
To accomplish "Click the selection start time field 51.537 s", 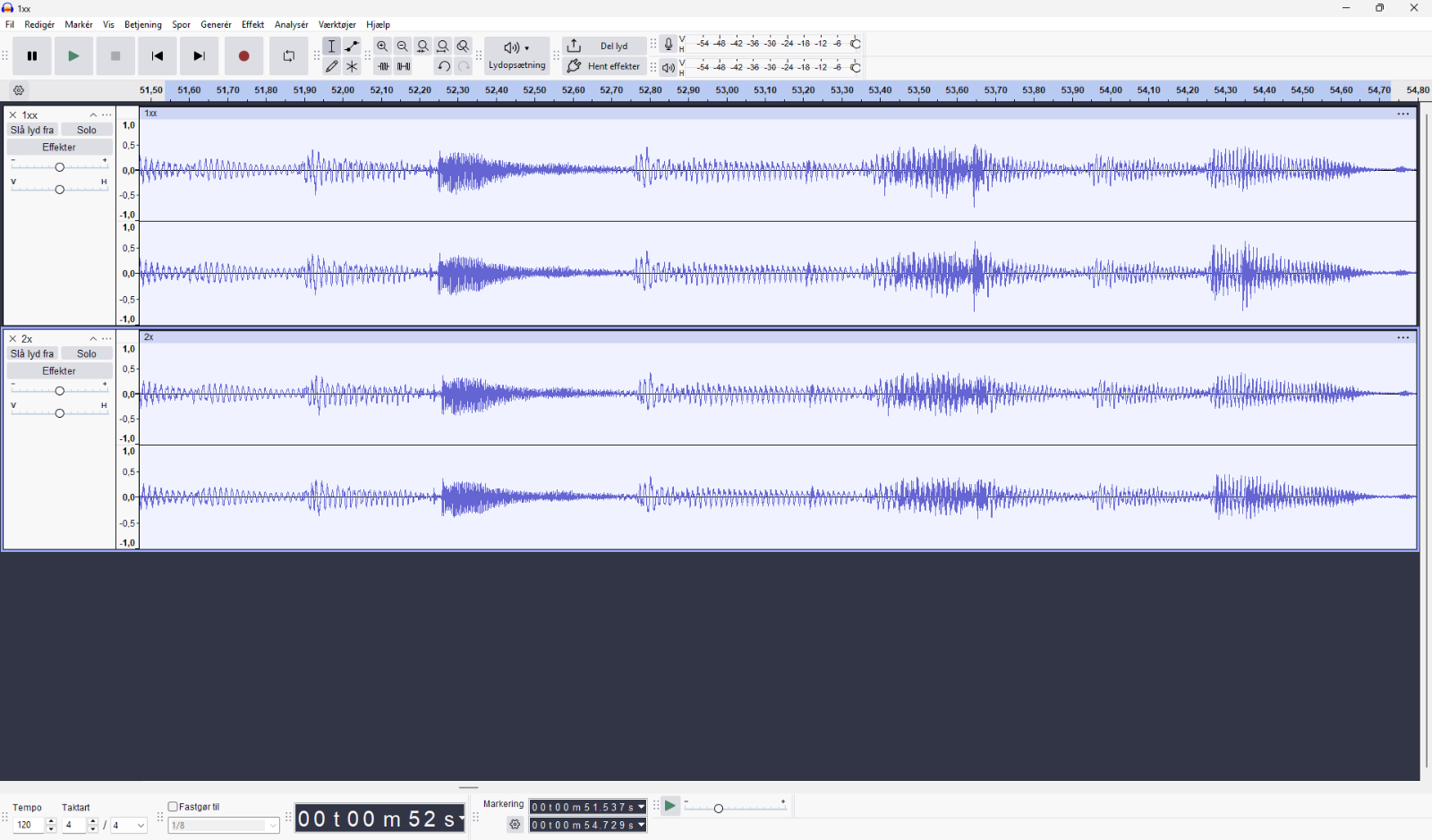I will click(x=588, y=807).
